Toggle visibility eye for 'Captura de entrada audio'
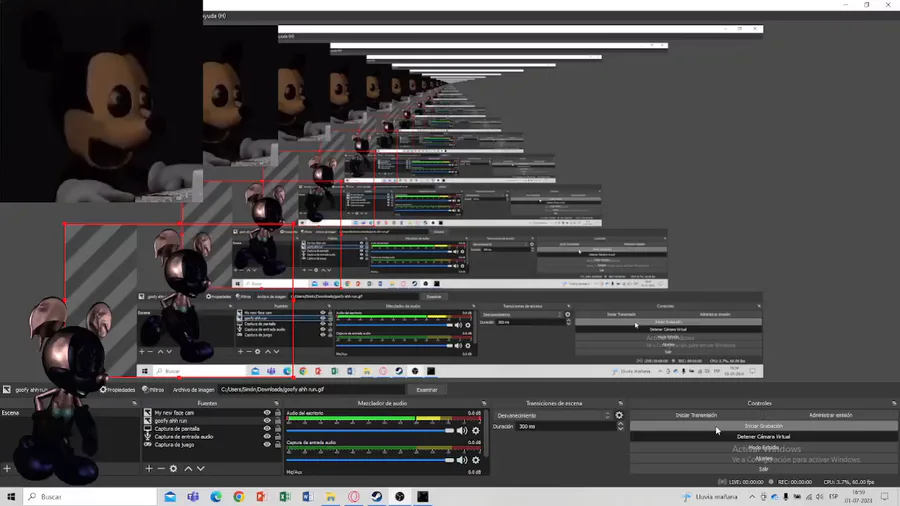Image resolution: width=900 pixels, height=506 pixels. tap(267, 437)
